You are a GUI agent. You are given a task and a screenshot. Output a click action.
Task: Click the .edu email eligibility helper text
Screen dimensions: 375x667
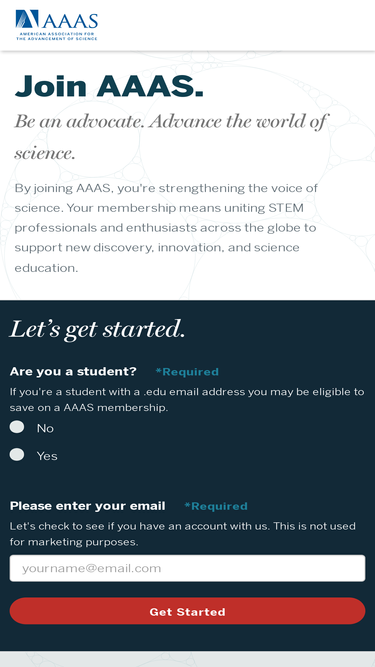click(x=187, y=399)
